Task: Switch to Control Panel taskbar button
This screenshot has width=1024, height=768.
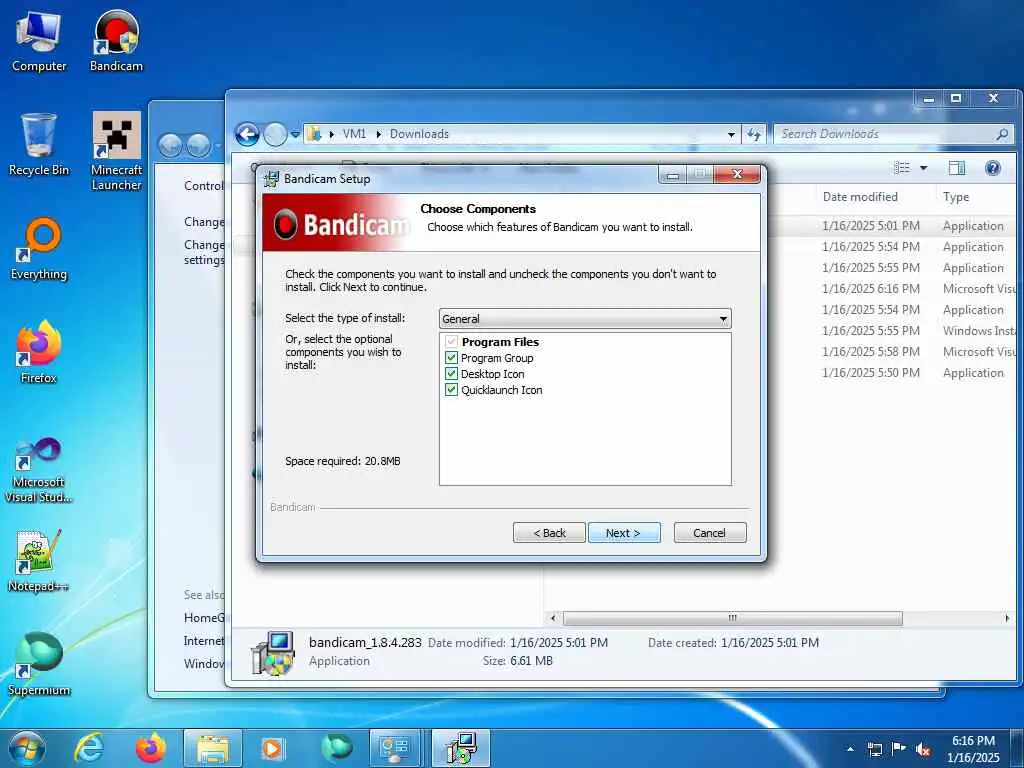Action: (394, 748)
